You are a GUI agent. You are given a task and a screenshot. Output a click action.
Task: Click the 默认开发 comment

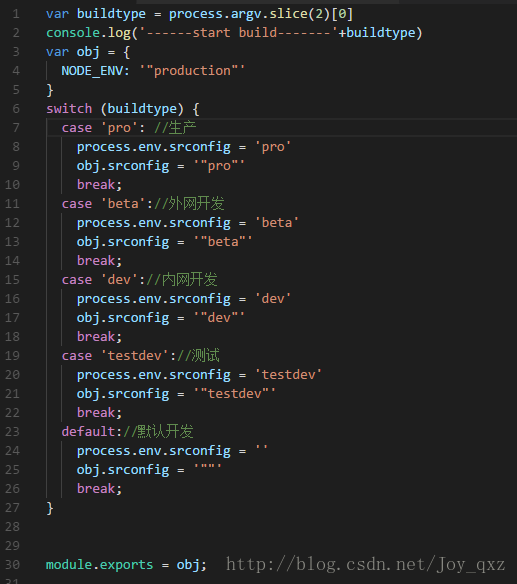click(165, 432)
